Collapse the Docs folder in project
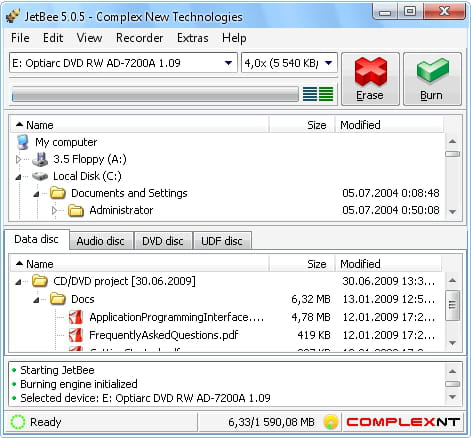This screenshot has height=438, width=471. (36, 300)
